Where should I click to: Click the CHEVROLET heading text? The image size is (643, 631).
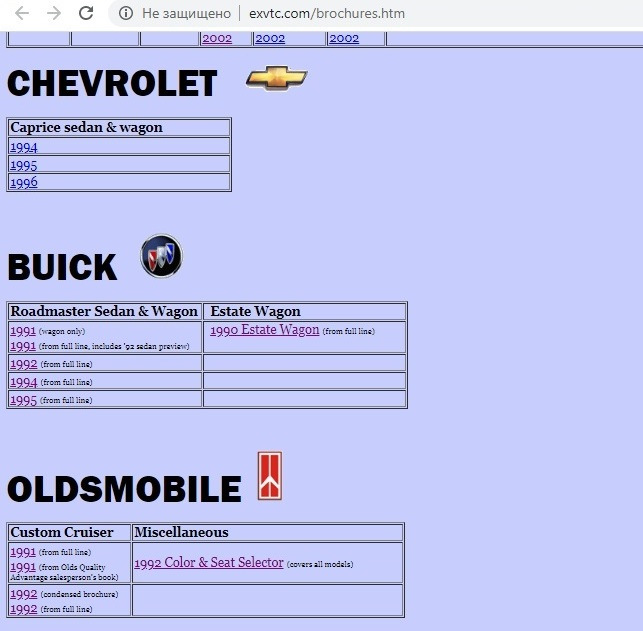point(112,84)
